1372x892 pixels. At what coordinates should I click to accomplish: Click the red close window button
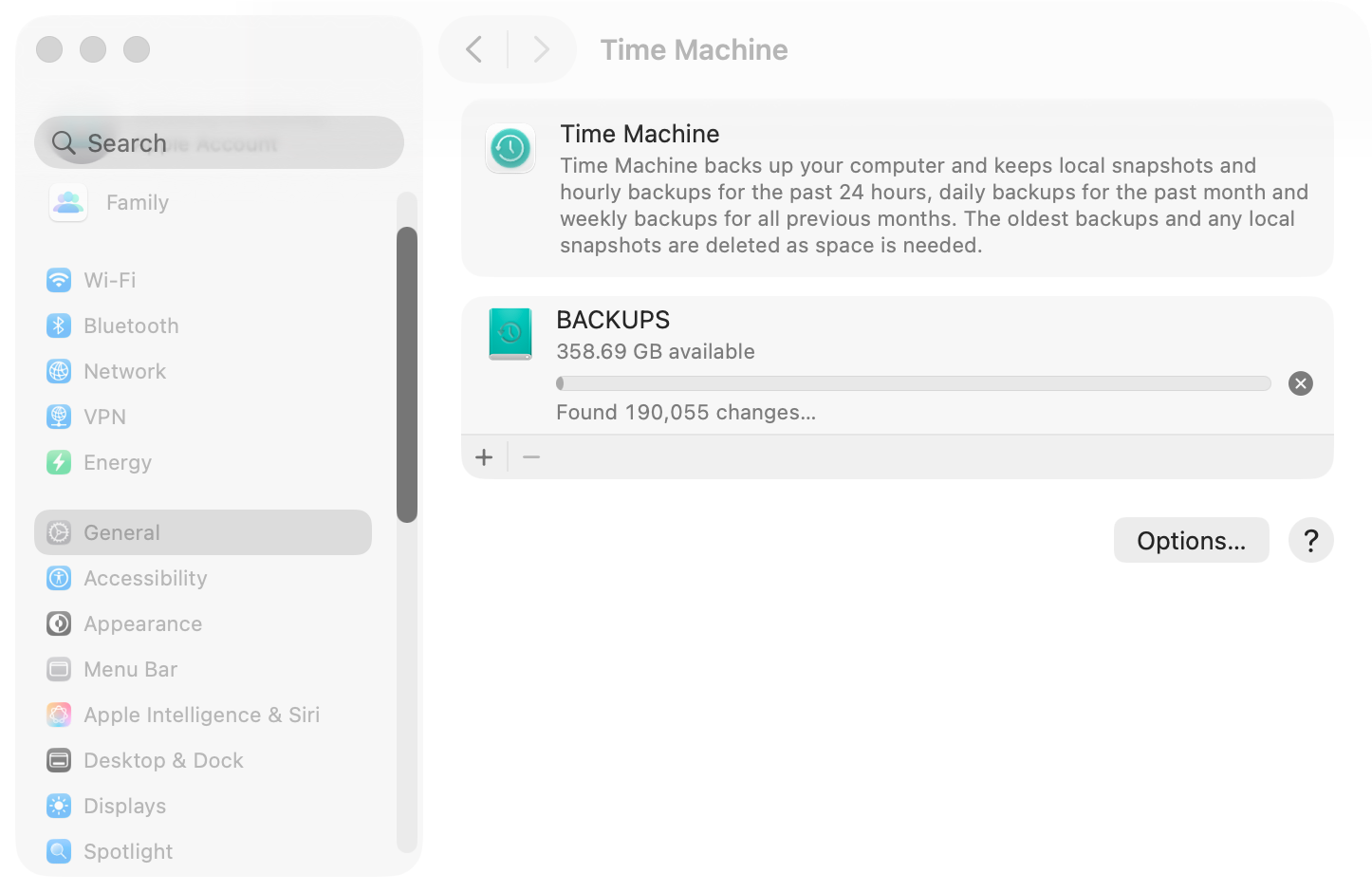[49, 49]
